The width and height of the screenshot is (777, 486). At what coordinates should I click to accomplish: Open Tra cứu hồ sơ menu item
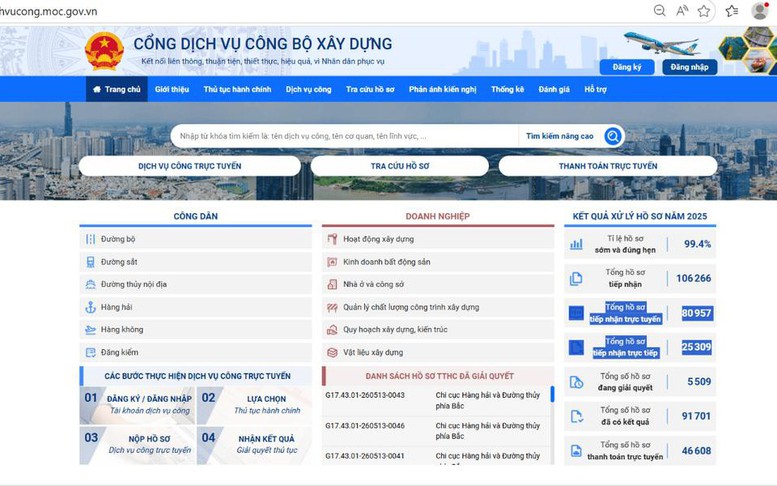coord(370,89)
